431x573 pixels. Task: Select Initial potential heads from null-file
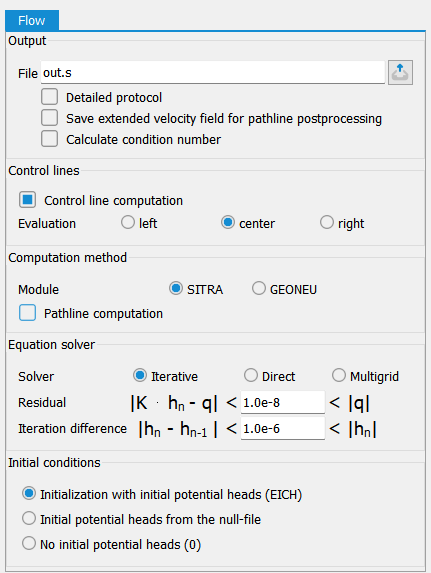[29, 519]
